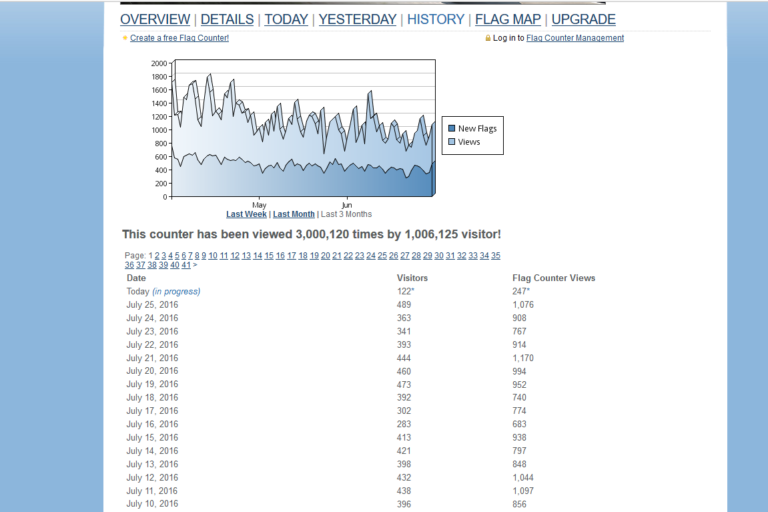The height and width of the screenshot is (512, 768).
Task: Click the star icon beside Create a free Flag Counter
Action: pyautogui.click(x=125, y=38)
